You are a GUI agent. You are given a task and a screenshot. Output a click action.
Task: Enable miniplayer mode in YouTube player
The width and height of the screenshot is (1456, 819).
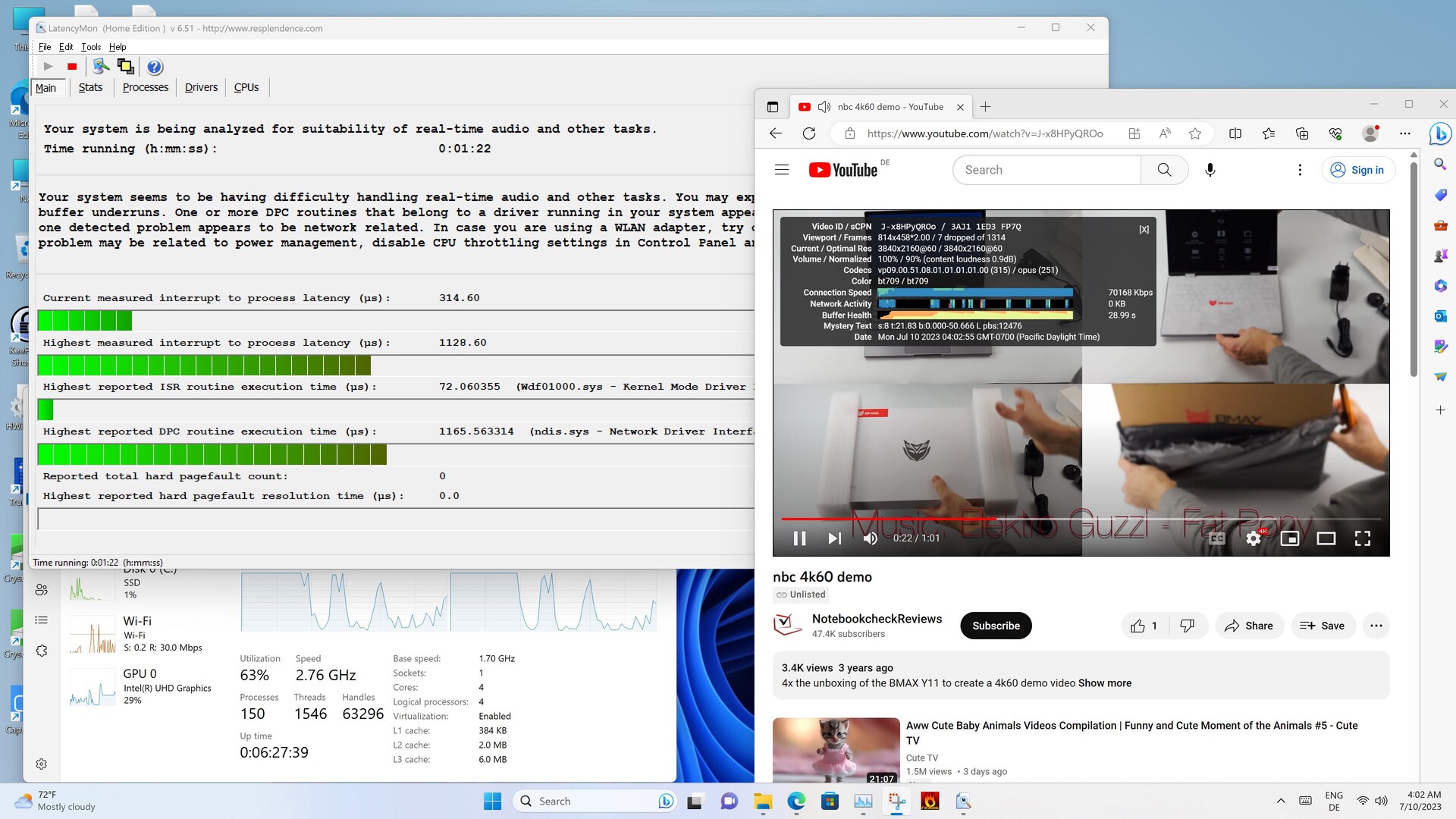(x=1289, y=538)
